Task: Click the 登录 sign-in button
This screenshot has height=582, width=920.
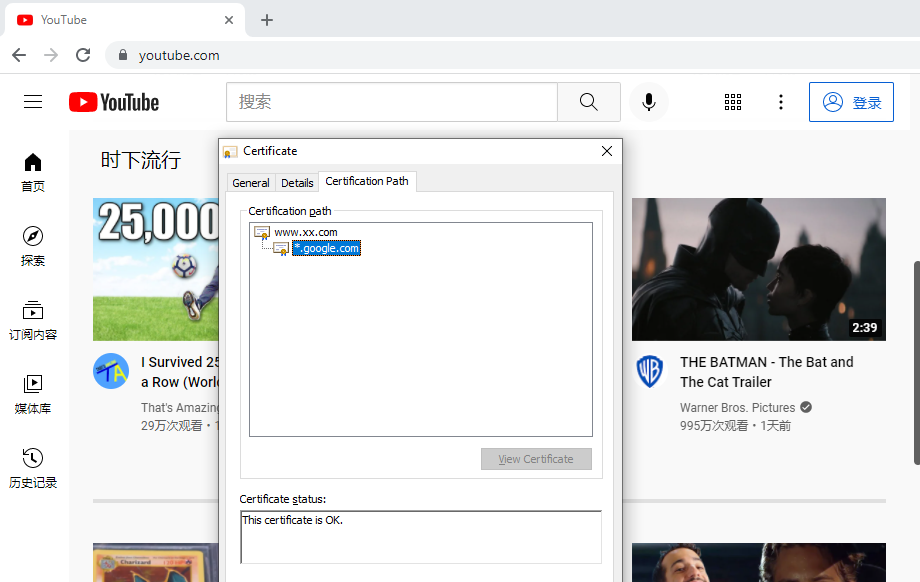Action: [x=851, y=102]
